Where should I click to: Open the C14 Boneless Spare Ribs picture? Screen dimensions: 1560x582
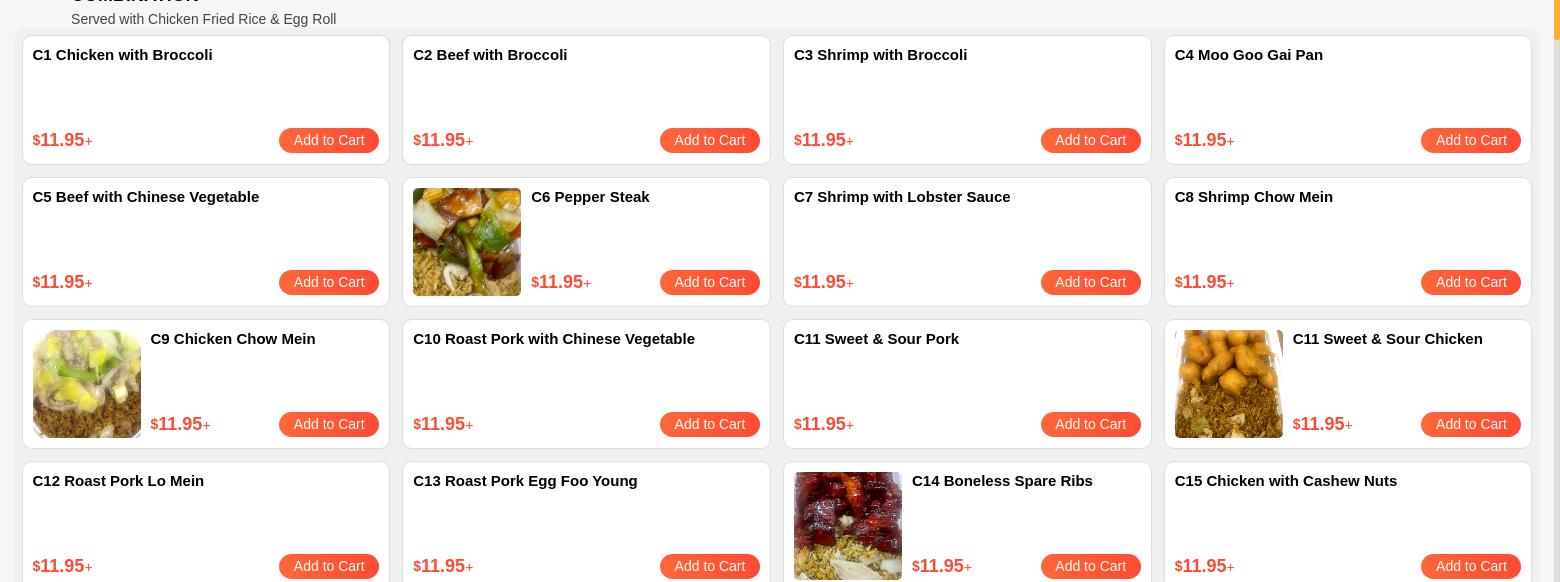point(848,526)
